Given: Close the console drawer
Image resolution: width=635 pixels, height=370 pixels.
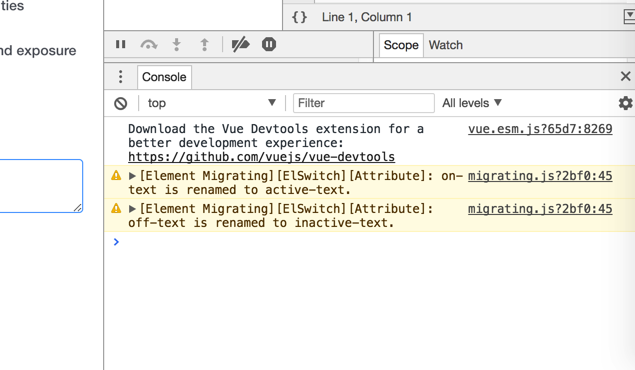Looking at the screenshot, I should coord(625,76).
